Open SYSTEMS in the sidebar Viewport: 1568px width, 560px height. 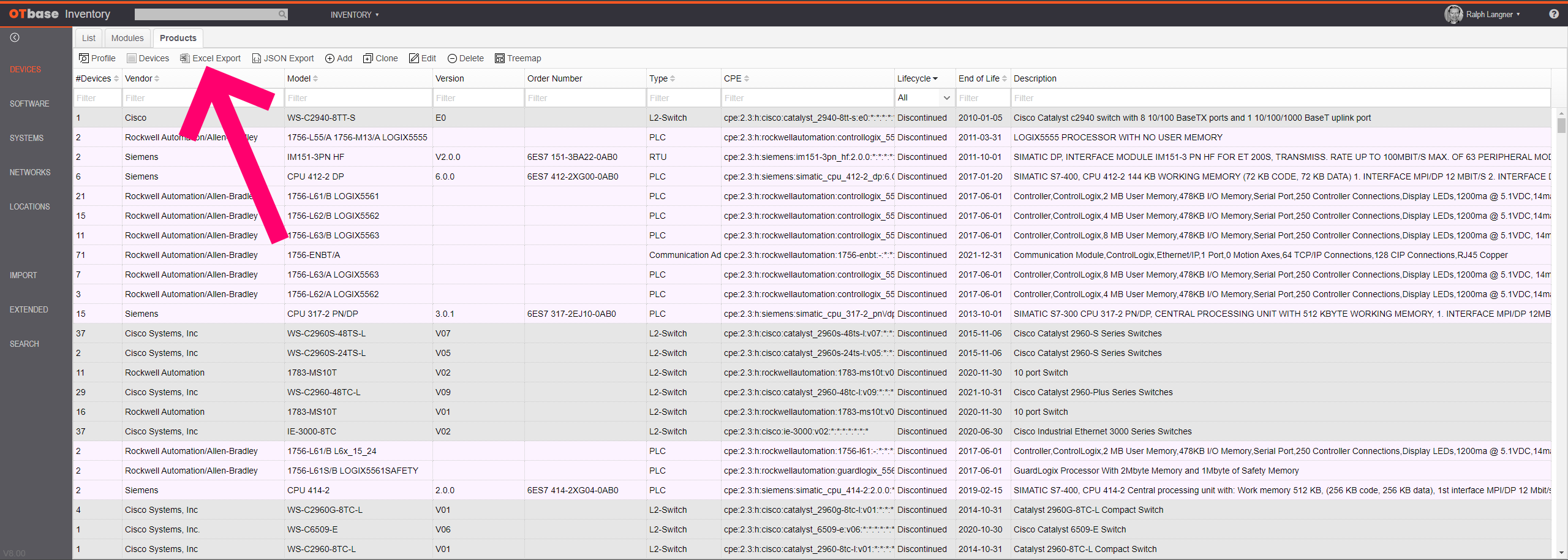point(27,138)
